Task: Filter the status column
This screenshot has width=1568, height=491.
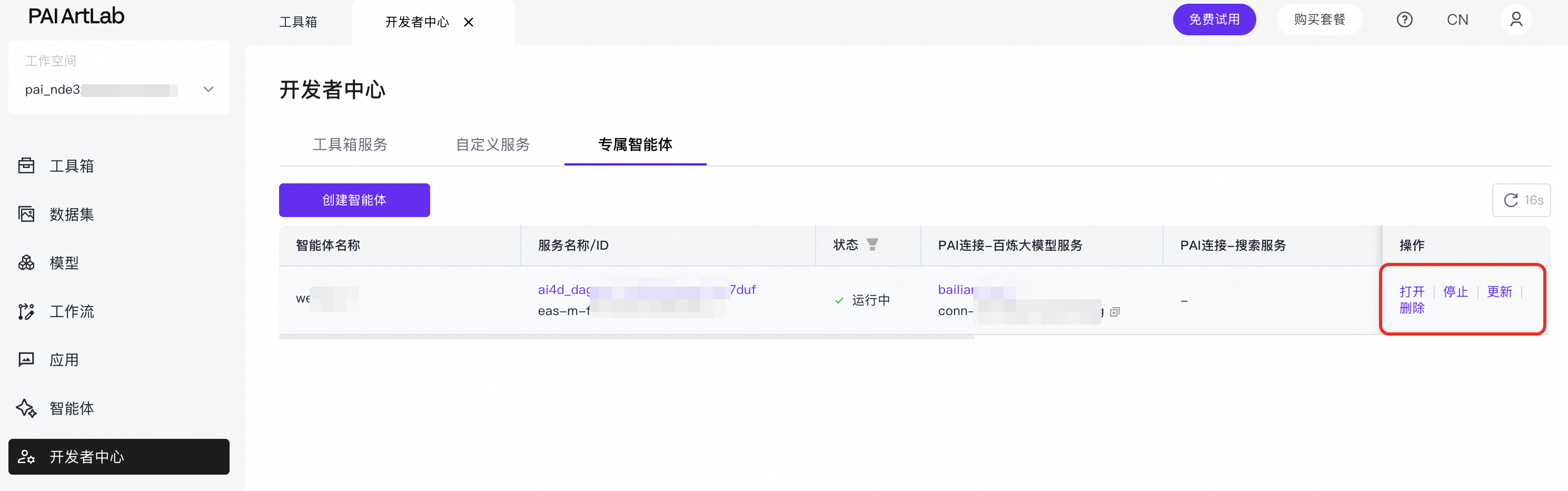Action: point(871,245)
